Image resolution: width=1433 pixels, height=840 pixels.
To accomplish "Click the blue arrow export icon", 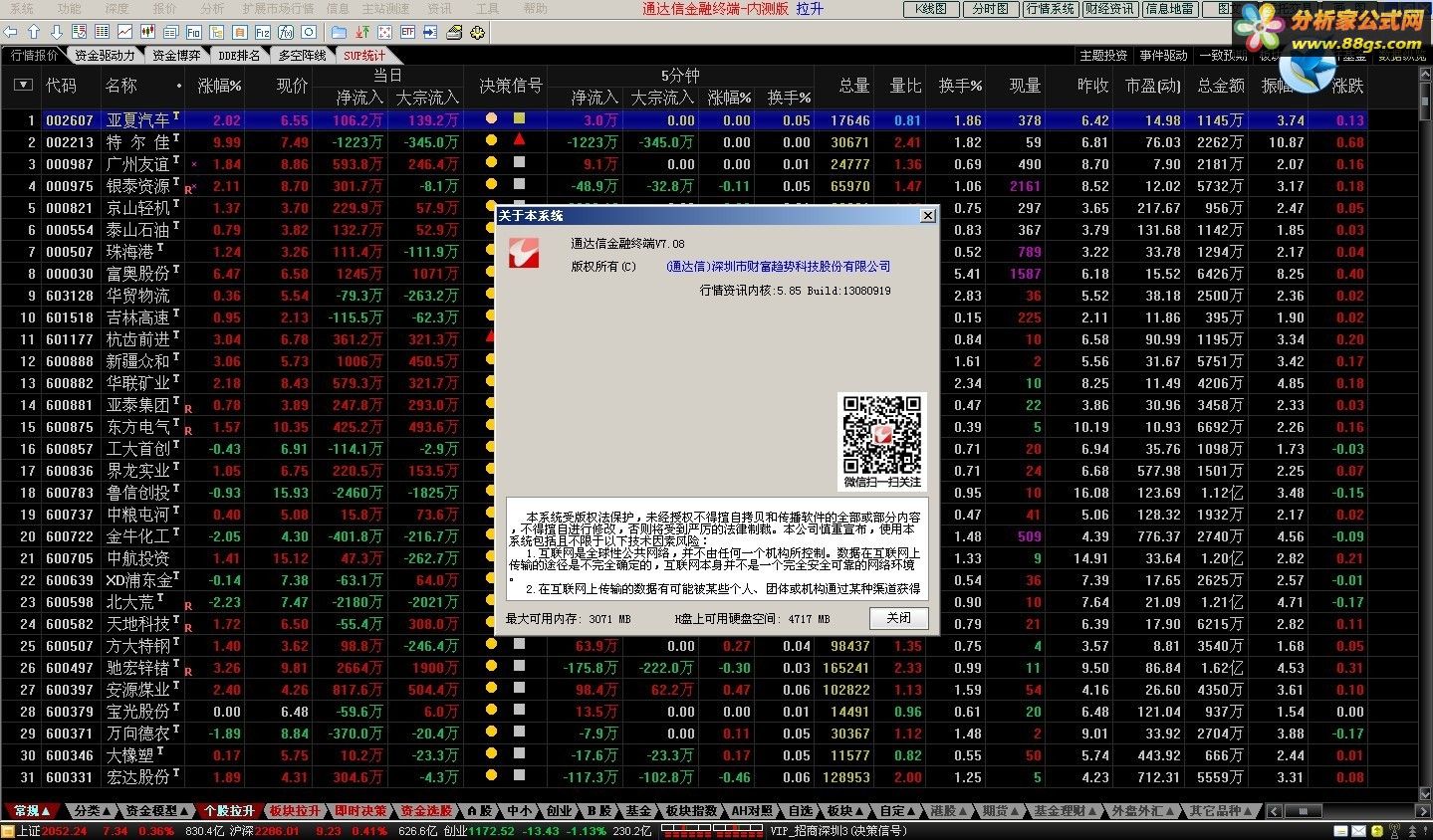I will (x=430, y=32).
